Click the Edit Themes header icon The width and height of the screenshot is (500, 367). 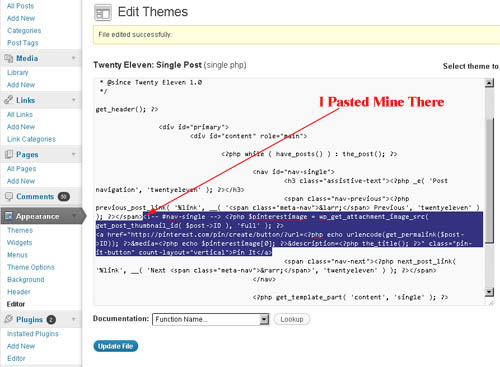click(103, 13)
